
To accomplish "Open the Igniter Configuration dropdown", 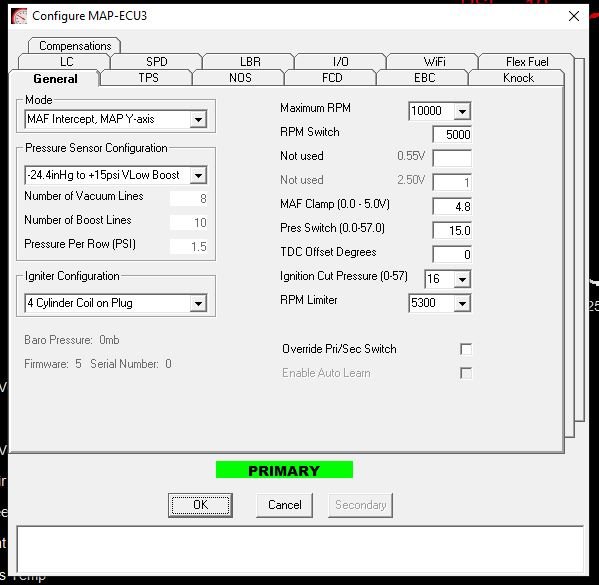I will click(198, 304).
